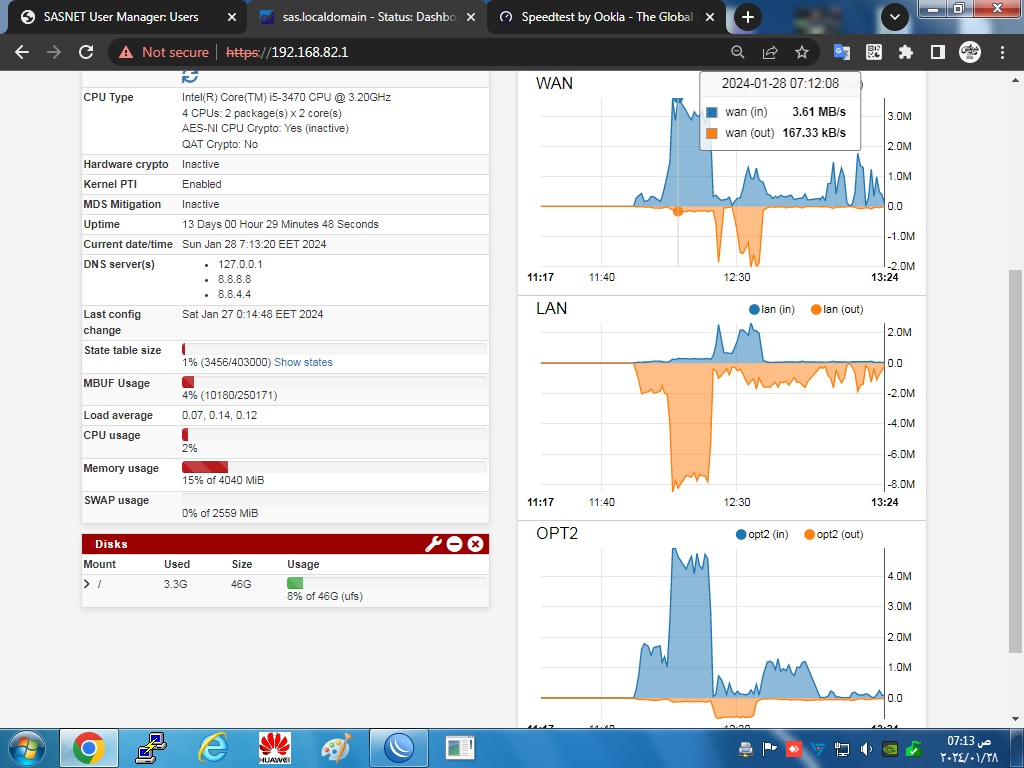Open the Huawei app in taskbar

274,748
